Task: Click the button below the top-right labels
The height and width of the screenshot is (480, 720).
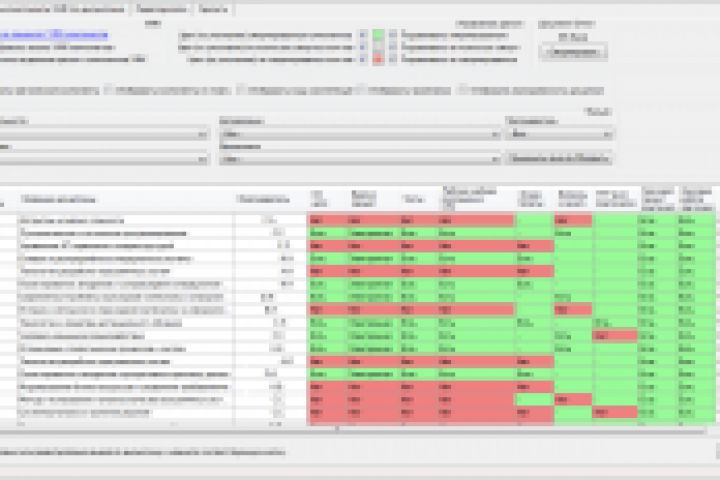Action: [574, 52]
